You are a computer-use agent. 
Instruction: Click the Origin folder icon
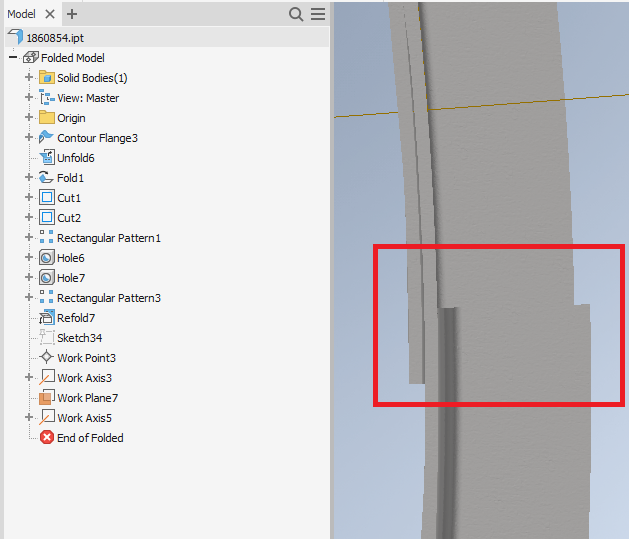pos(47,118)
